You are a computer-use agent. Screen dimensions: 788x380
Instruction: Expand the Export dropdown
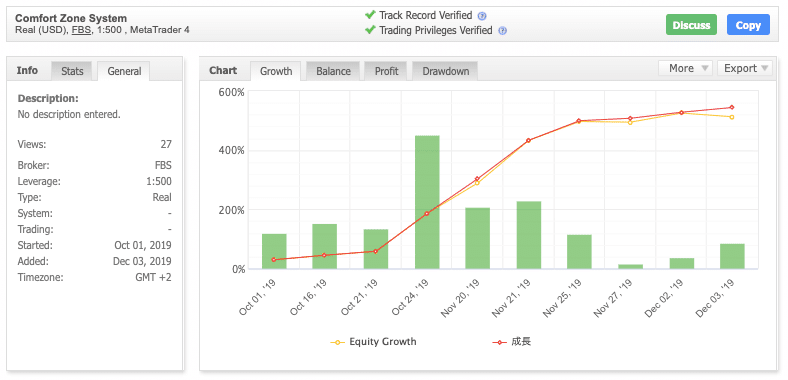pyautogui.click(x=745, y=68)
